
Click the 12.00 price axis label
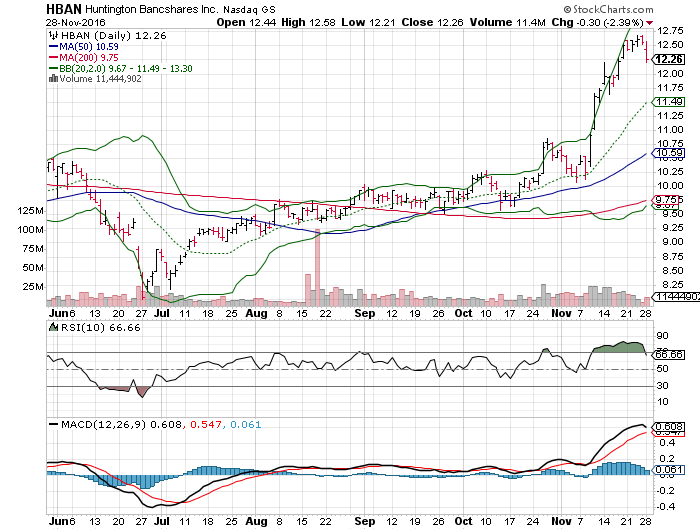[670, 73]
